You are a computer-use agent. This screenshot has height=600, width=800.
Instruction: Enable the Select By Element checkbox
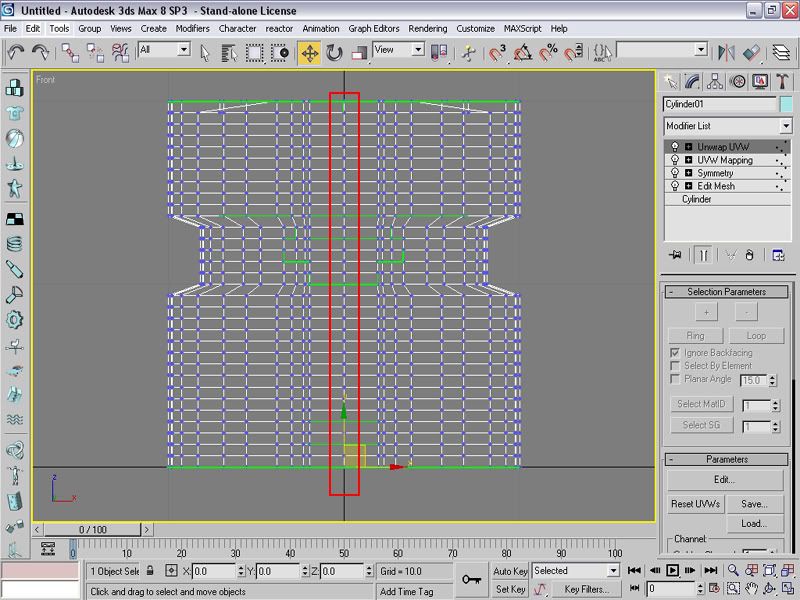pos(674,366)
